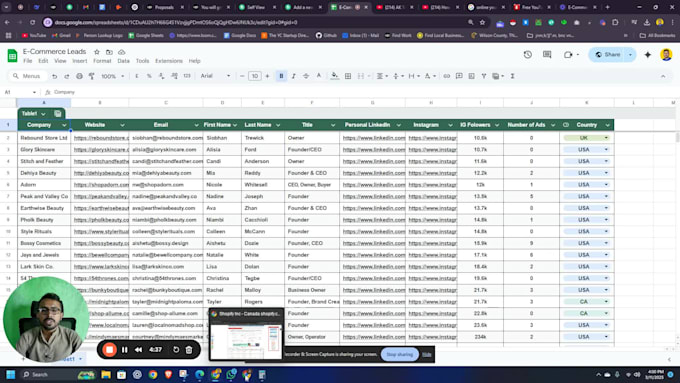The image size is (680, 383).
Task: Format as percent icon
Action: pyautogui.click(x=149, y=76)
